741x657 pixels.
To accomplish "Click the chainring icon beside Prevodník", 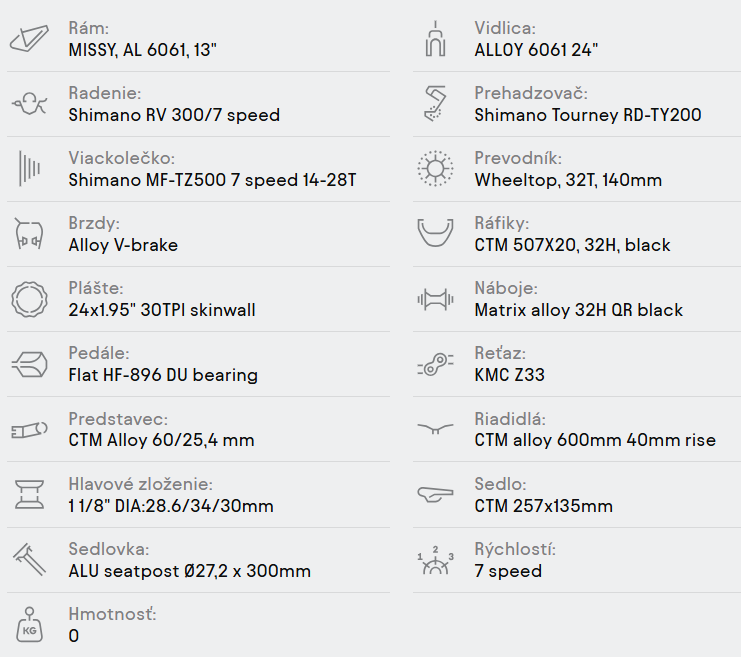I will (435, 168).
